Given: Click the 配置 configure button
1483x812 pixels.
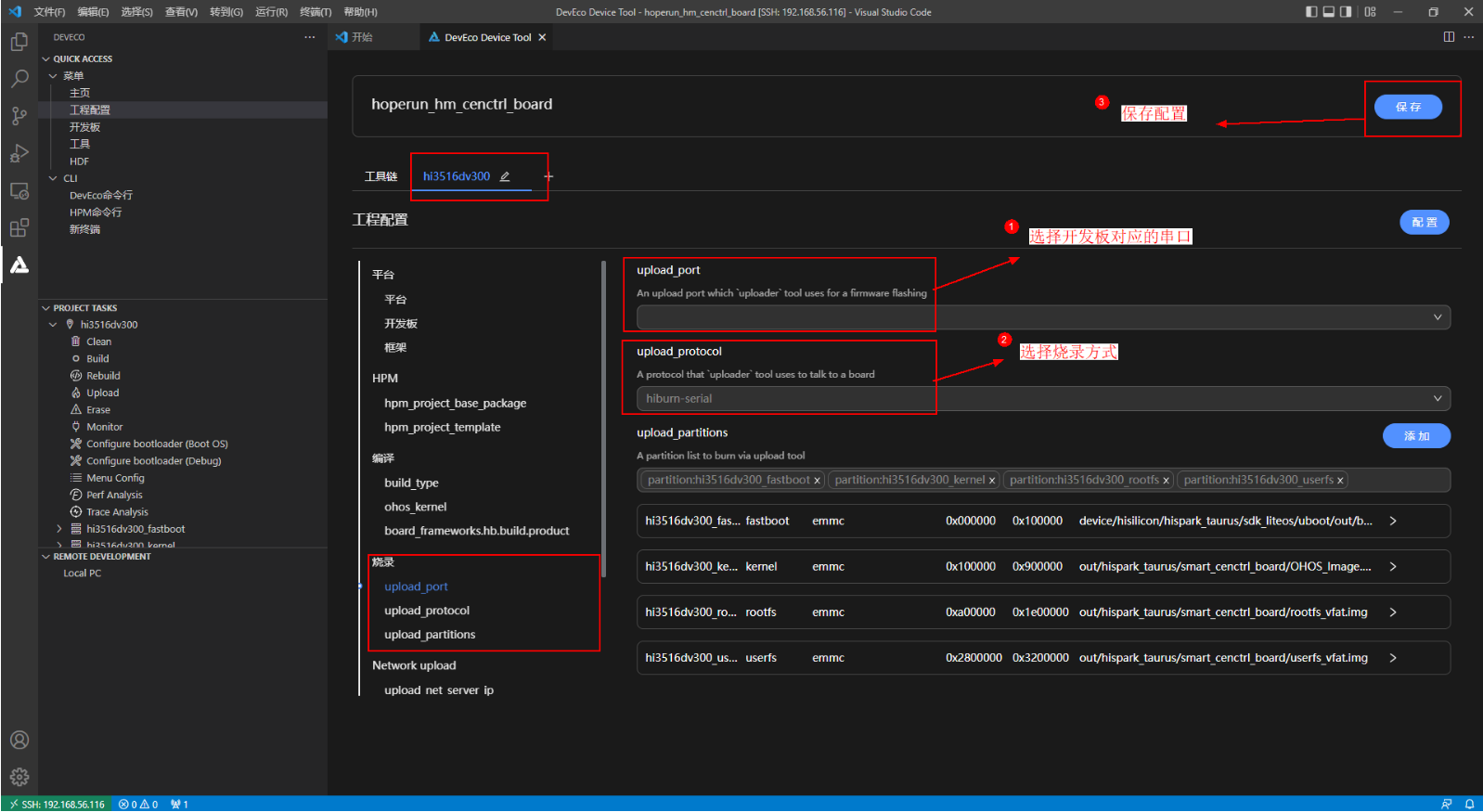Looking at the screenshot, I should (x=1425, y=223).
